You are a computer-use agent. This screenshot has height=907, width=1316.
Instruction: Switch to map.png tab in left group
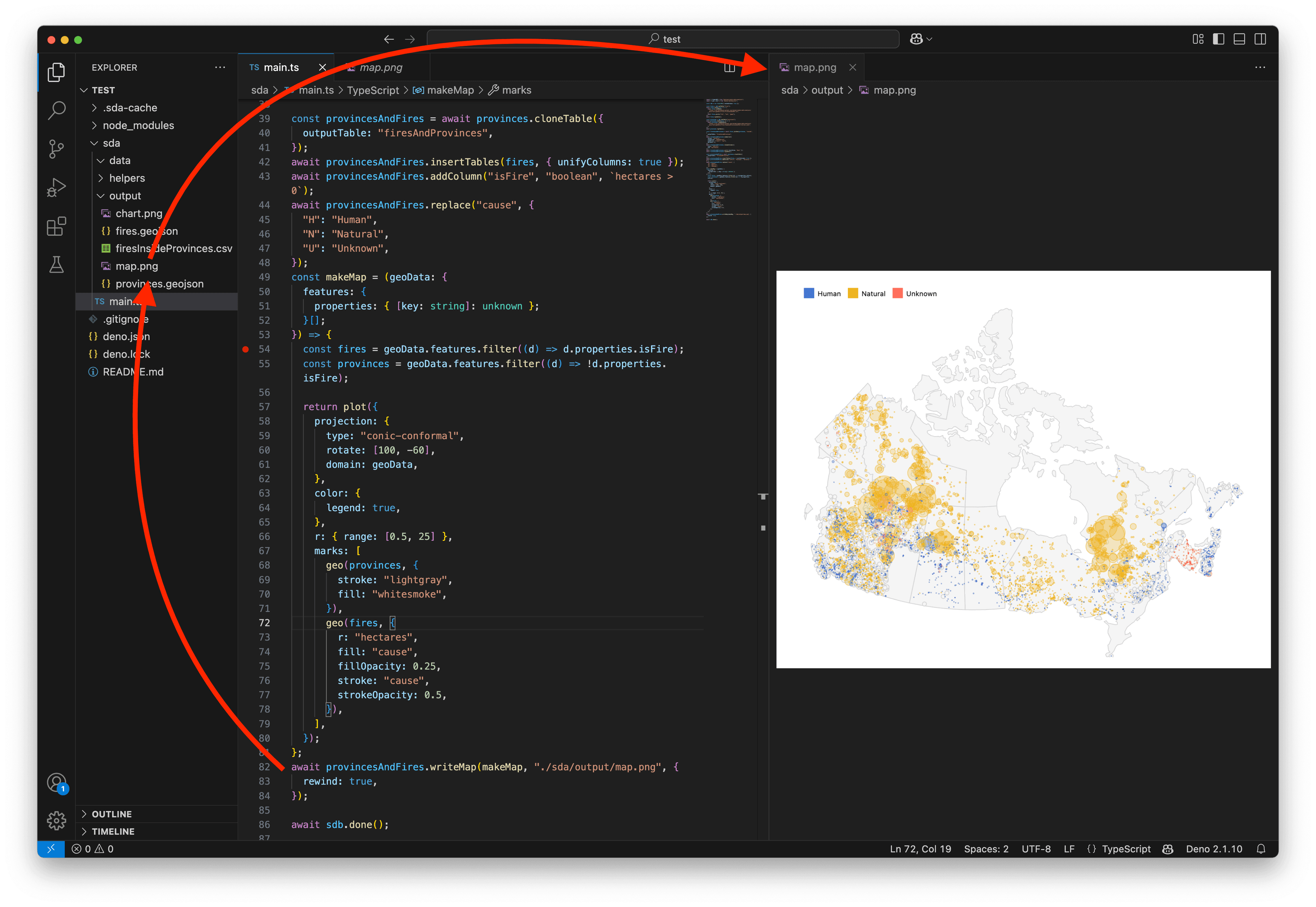(x=381, y=67)
